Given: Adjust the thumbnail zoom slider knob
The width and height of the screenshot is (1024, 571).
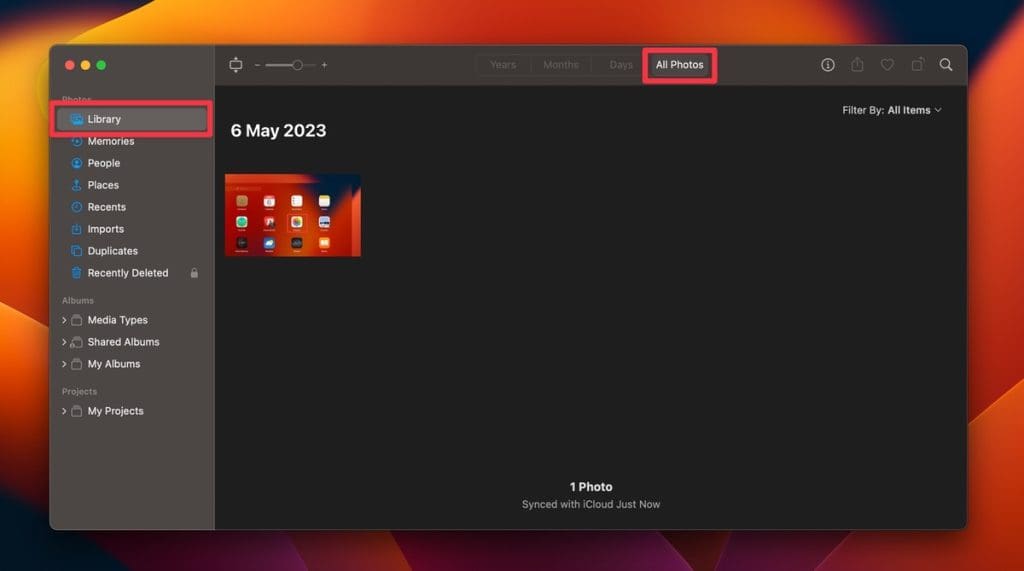Looking at the screenshot, I should tap(297, 65).
